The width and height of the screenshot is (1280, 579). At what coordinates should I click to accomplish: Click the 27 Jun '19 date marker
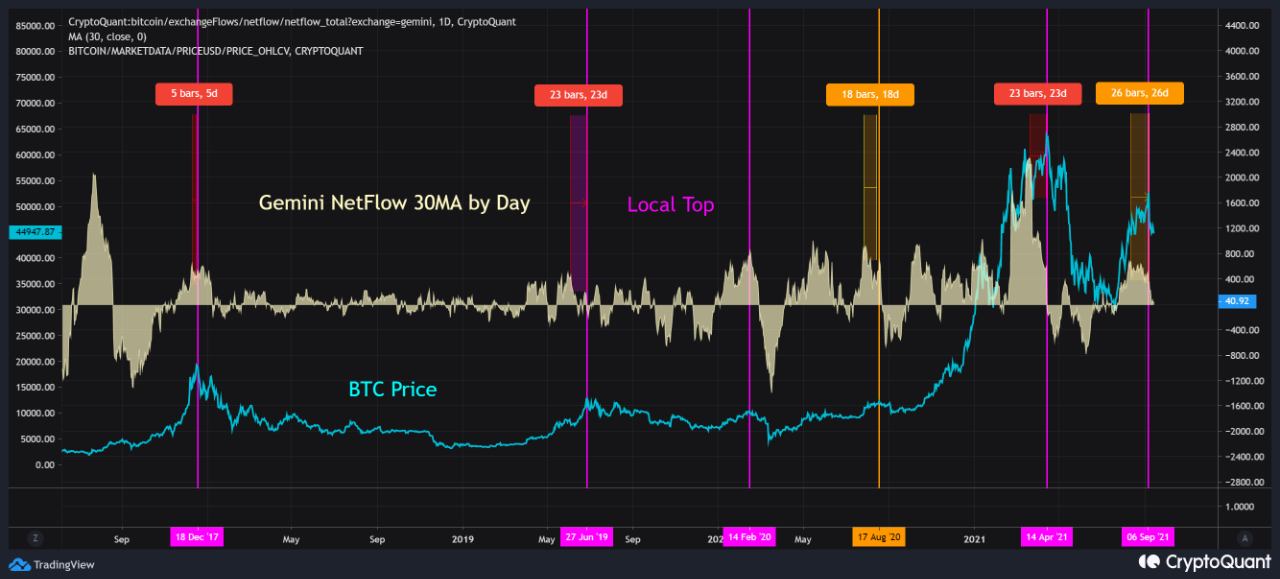click(x=586, y=537)
